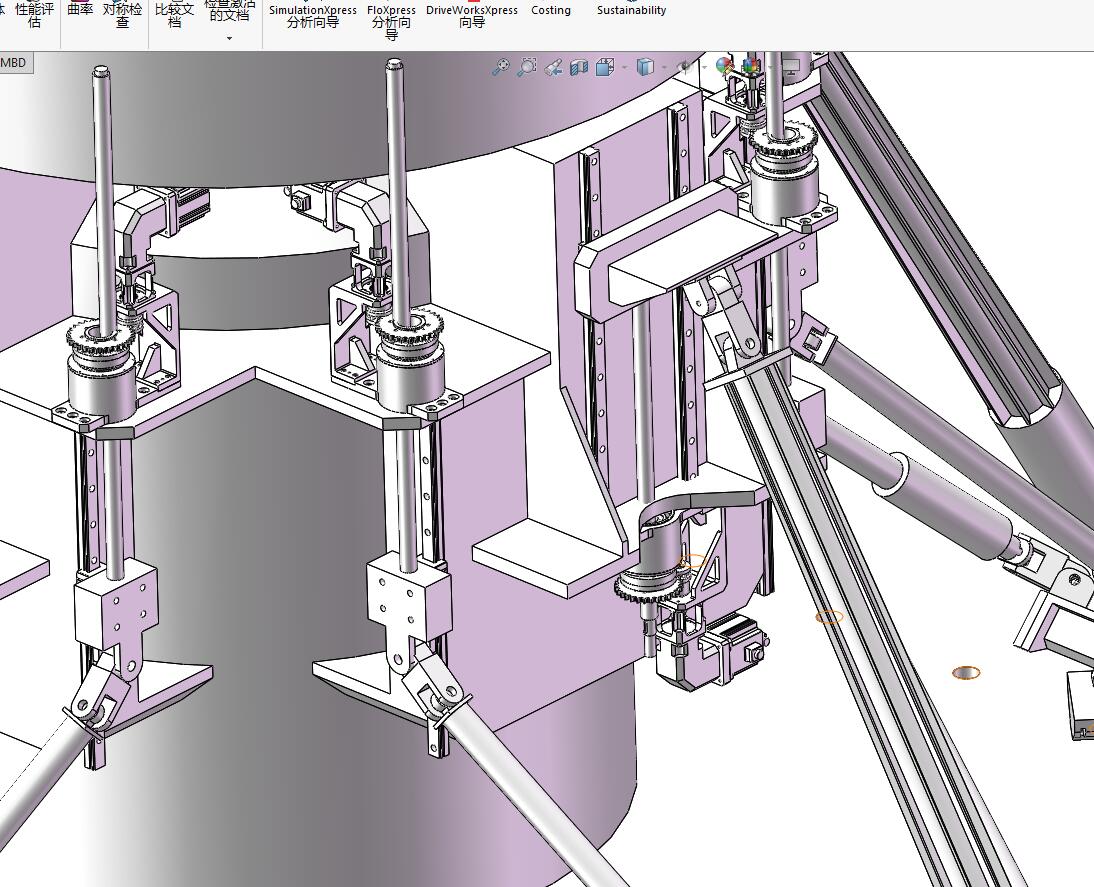This screenshot has width=1094, height=887.
Task: Click the 检查激活的文档 tool
Action: (230, 11)
